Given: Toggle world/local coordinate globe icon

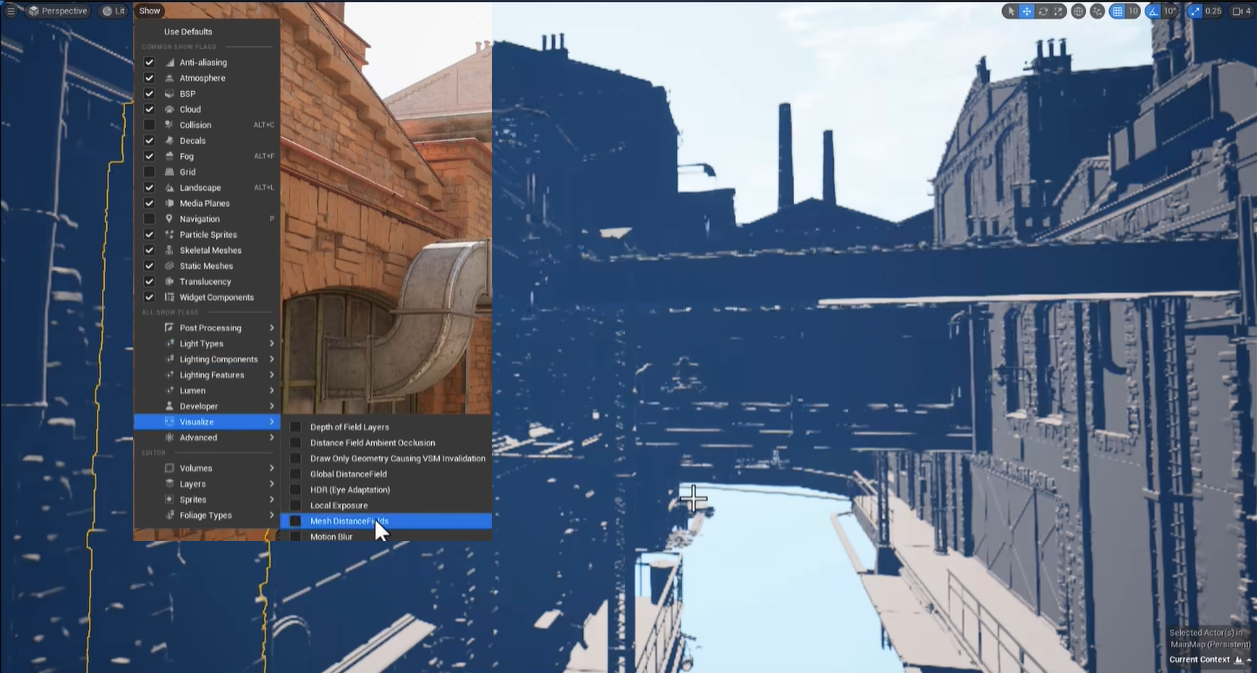Looking at the screenshot, I should [1078, 11].
